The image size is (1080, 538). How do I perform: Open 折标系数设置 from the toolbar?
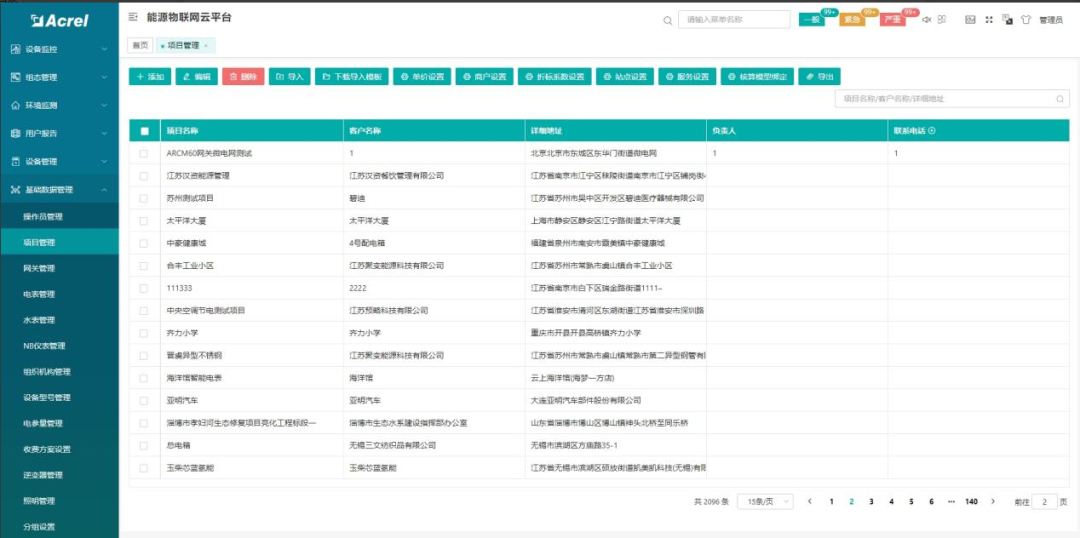click(555, 77)
